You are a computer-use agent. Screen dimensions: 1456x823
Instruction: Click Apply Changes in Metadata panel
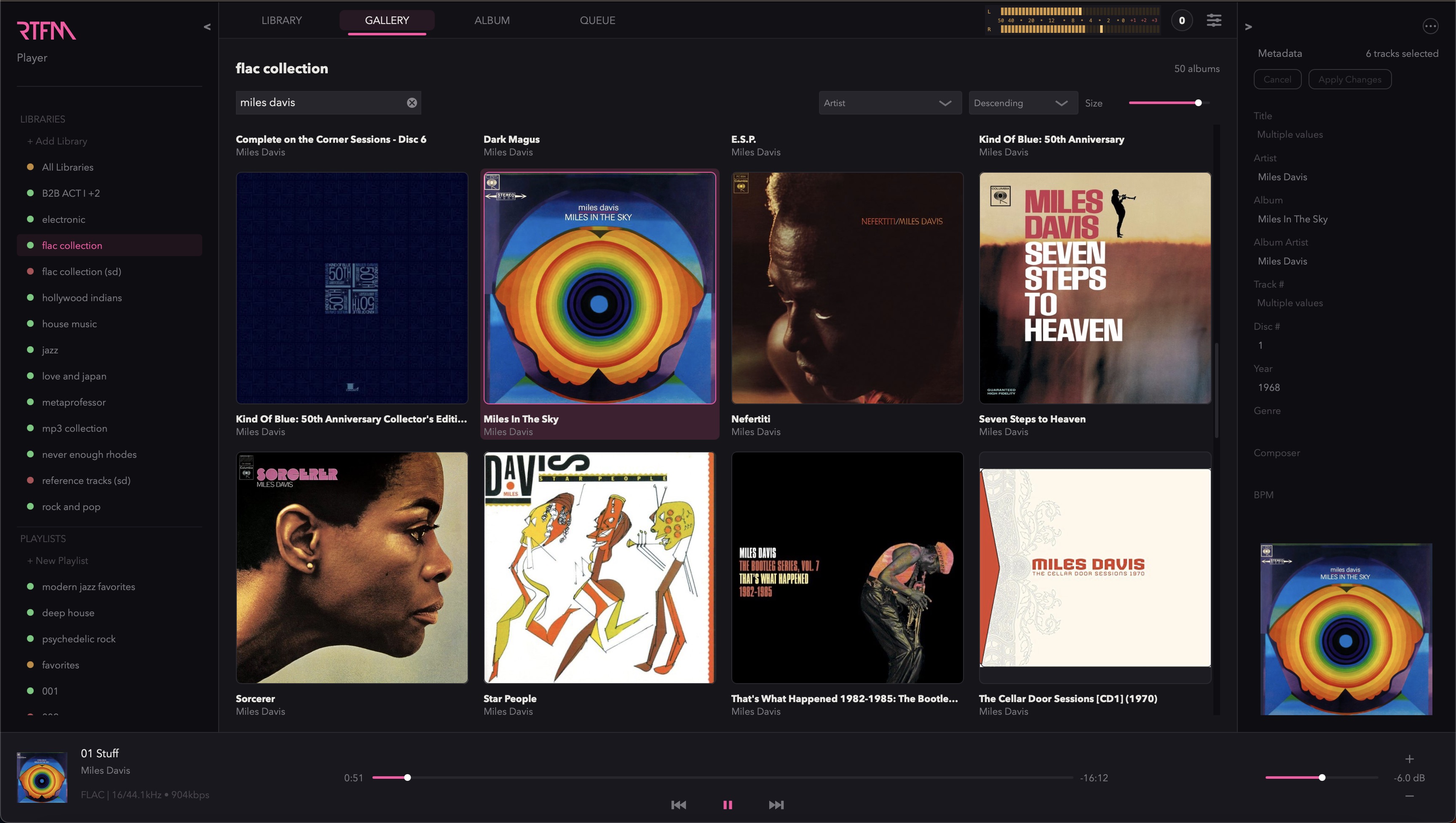point(1350,80)
